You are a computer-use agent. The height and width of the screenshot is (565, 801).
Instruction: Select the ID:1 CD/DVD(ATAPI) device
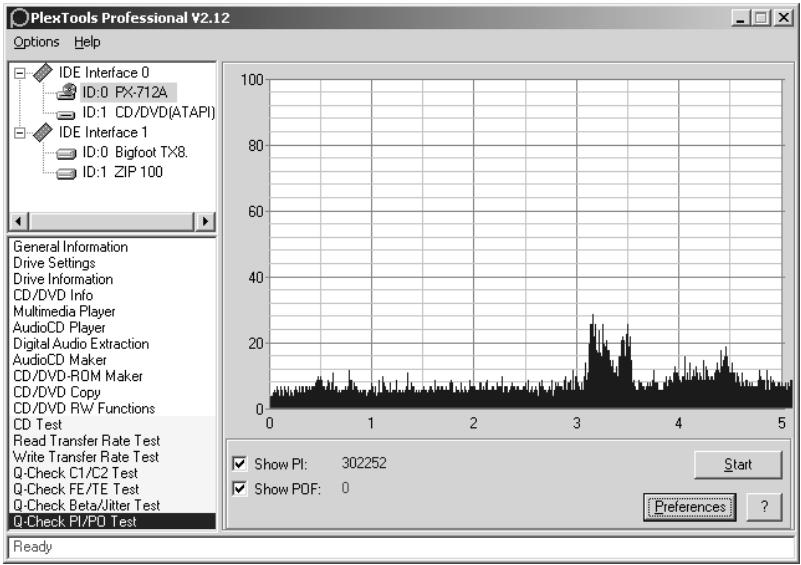(149, 112)
